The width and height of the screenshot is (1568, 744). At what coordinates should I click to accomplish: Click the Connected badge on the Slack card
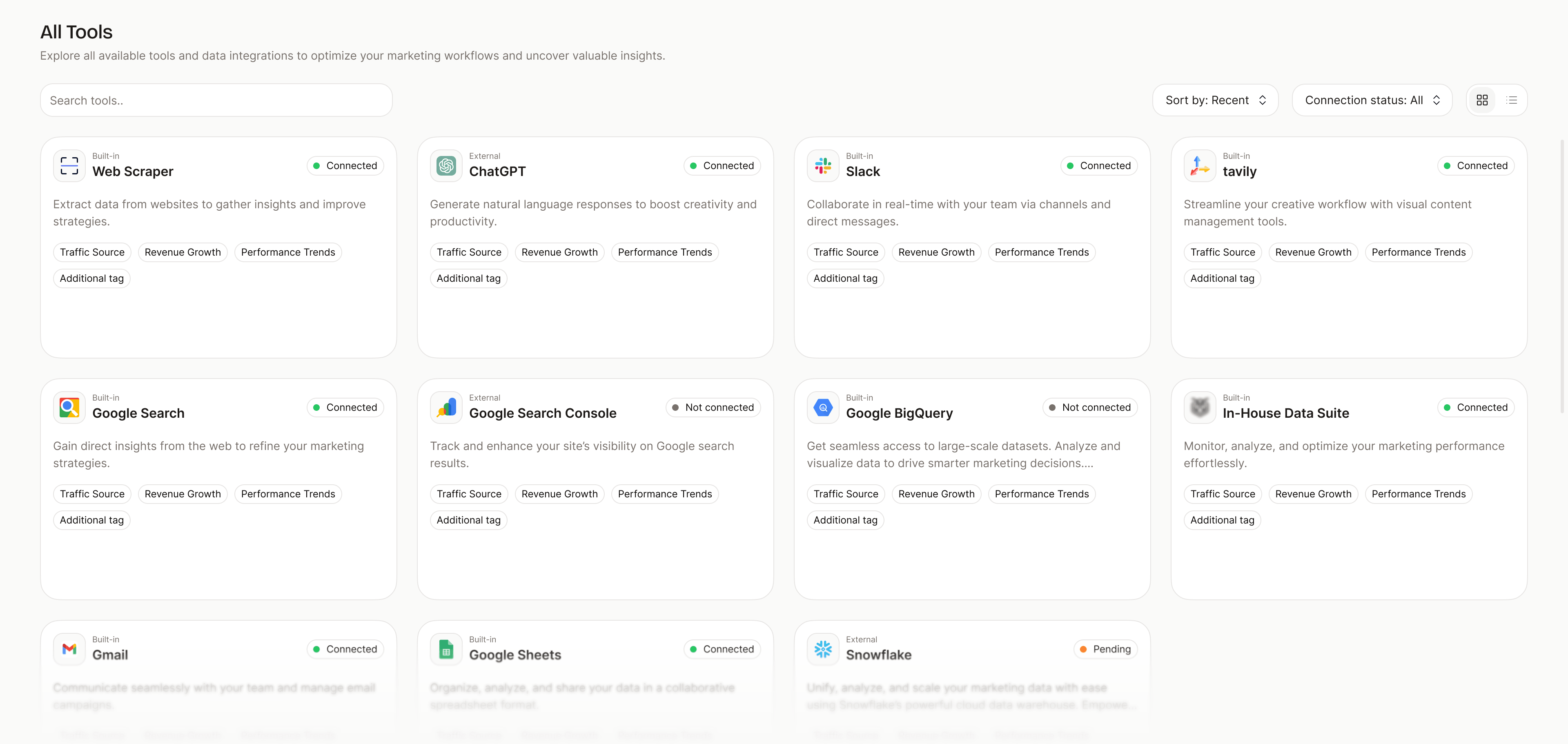(x=1099, y=165)
